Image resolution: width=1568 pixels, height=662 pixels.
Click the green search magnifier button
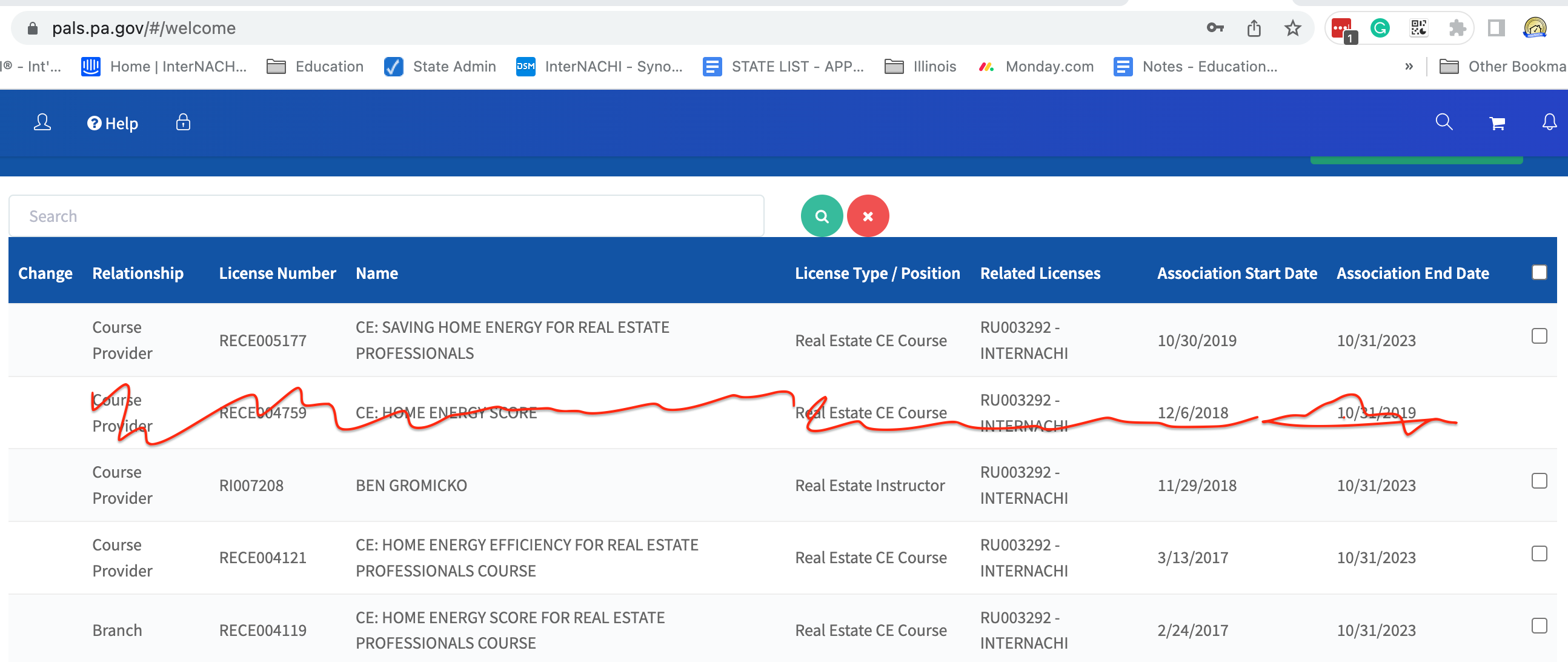coord(821,216)
